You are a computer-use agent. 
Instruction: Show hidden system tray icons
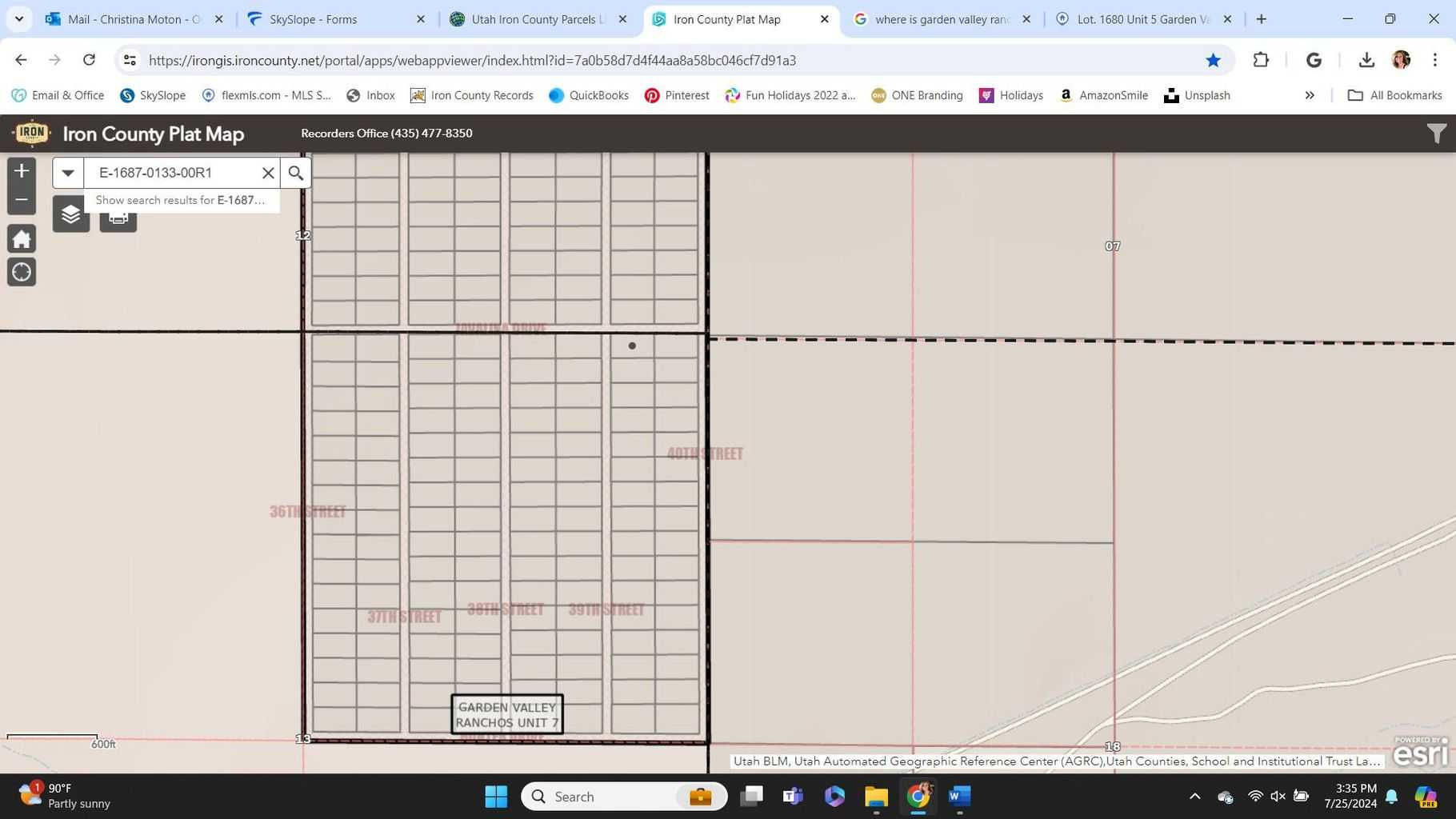1194,797
